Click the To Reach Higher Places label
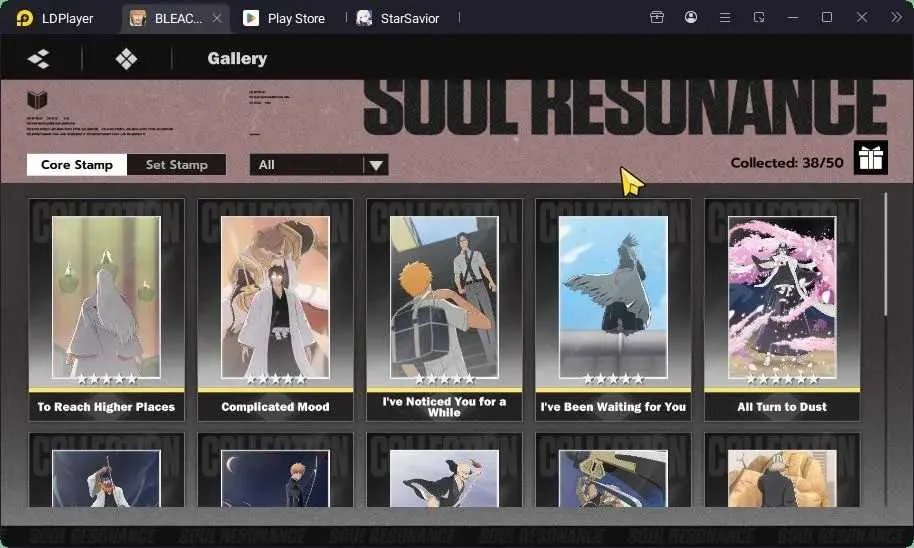 click(106, 407)
